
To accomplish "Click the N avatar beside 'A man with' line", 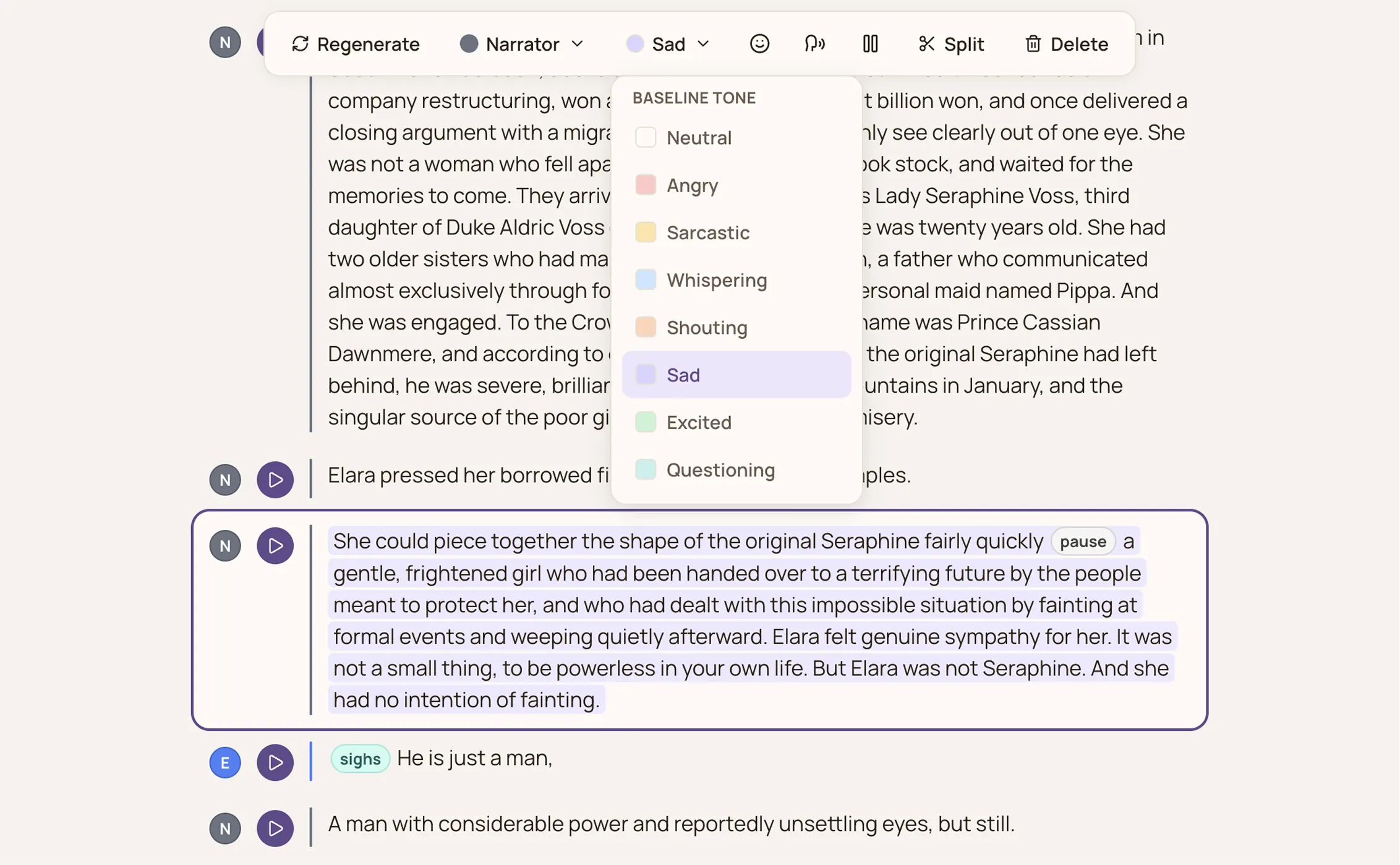I will coord(225,829).
